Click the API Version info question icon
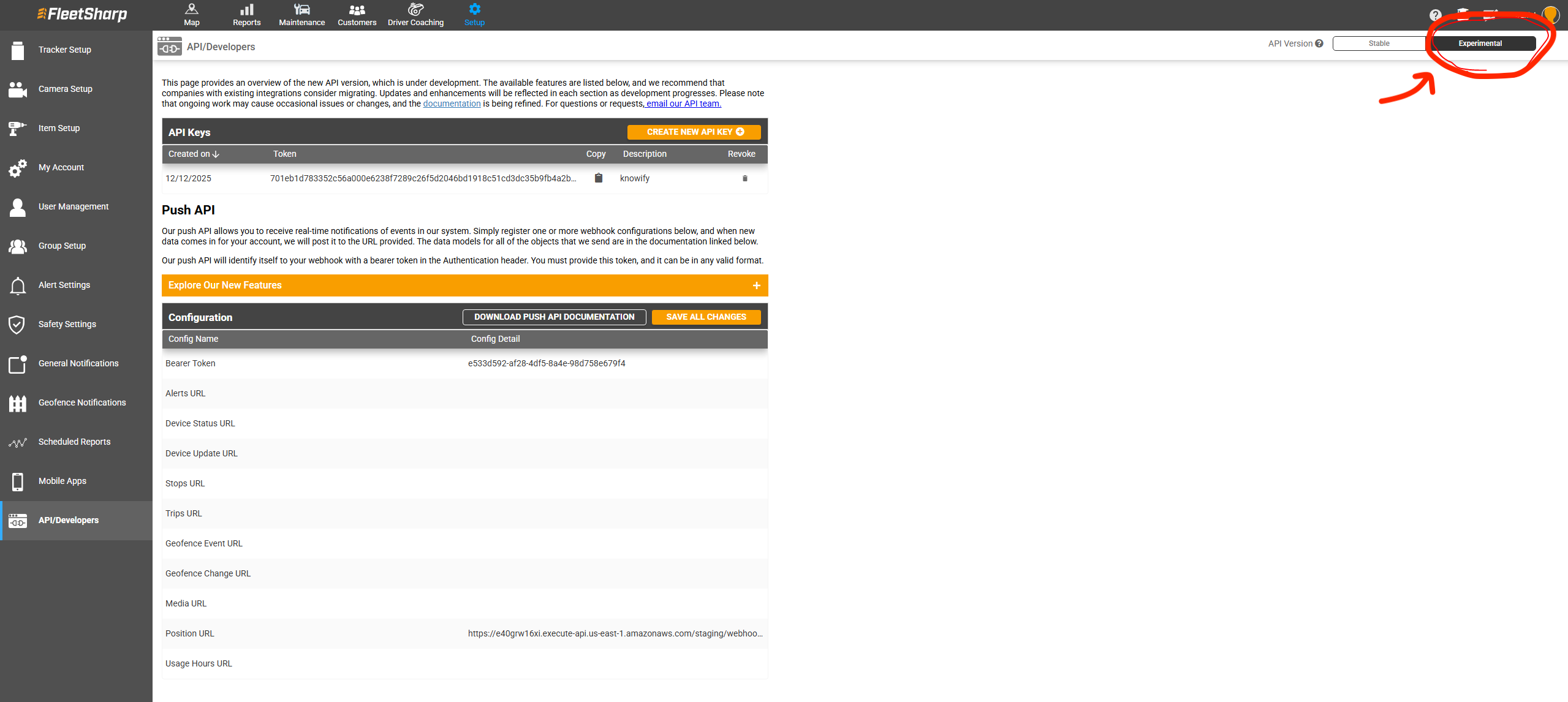Screen dimensions: 1568x702 1319,43
